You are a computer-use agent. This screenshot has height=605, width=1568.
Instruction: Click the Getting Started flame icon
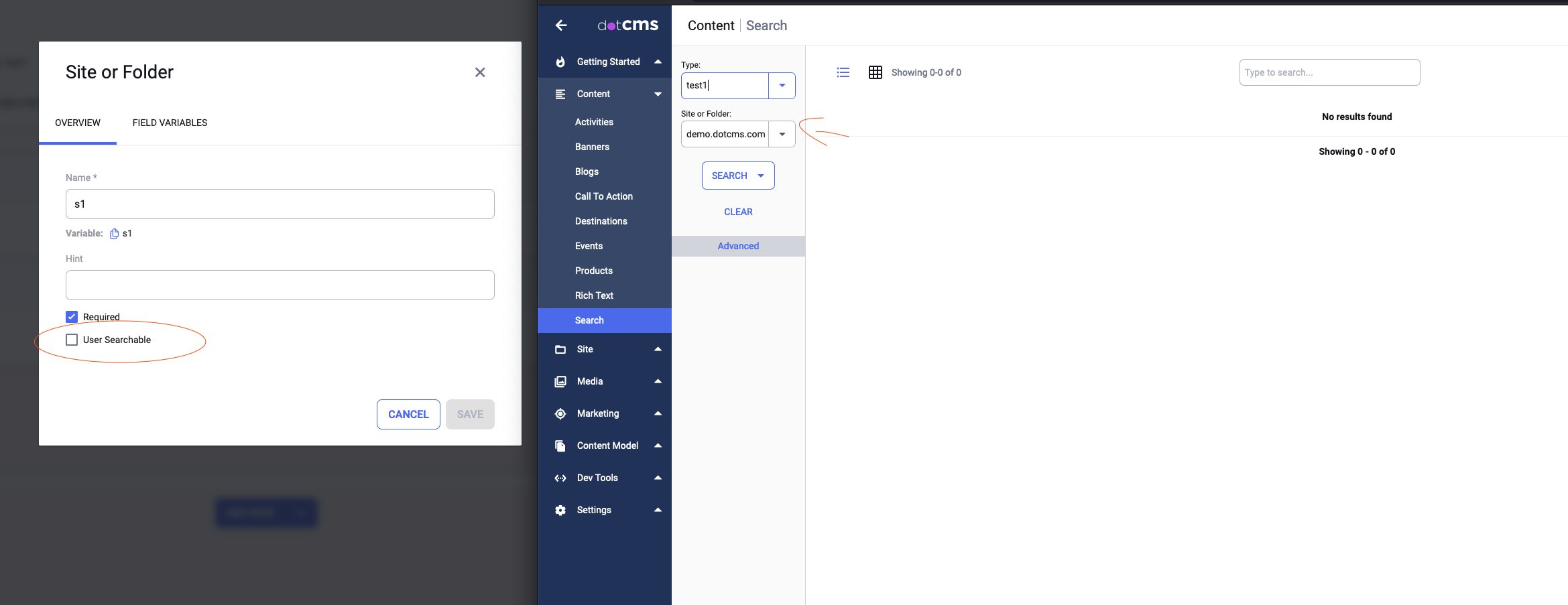coord(560,61)
